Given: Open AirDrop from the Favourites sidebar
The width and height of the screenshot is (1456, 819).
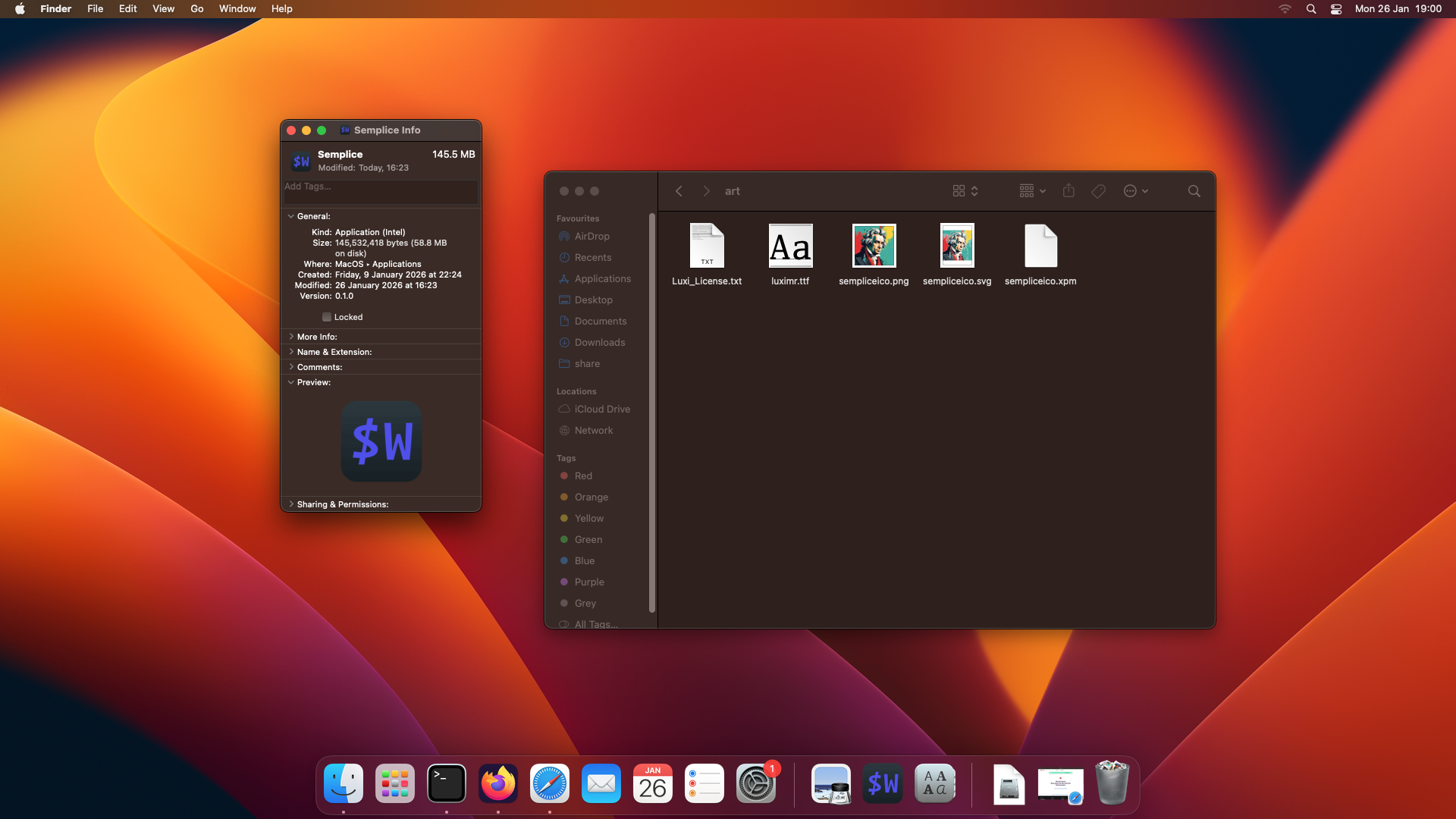Looking at the screenshot, I should pos(591,236).
